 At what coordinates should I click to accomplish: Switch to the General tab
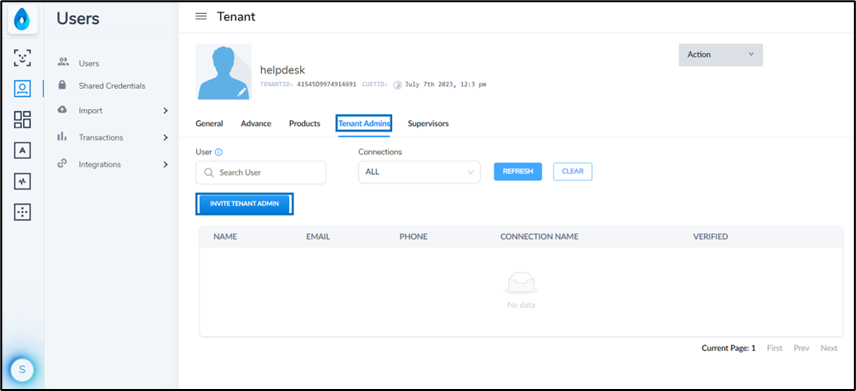coord(209,123)
